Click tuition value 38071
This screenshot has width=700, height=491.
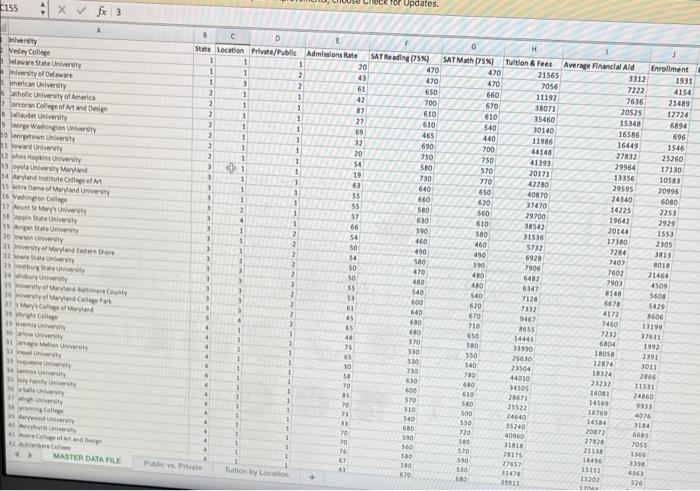pos(545,108)
